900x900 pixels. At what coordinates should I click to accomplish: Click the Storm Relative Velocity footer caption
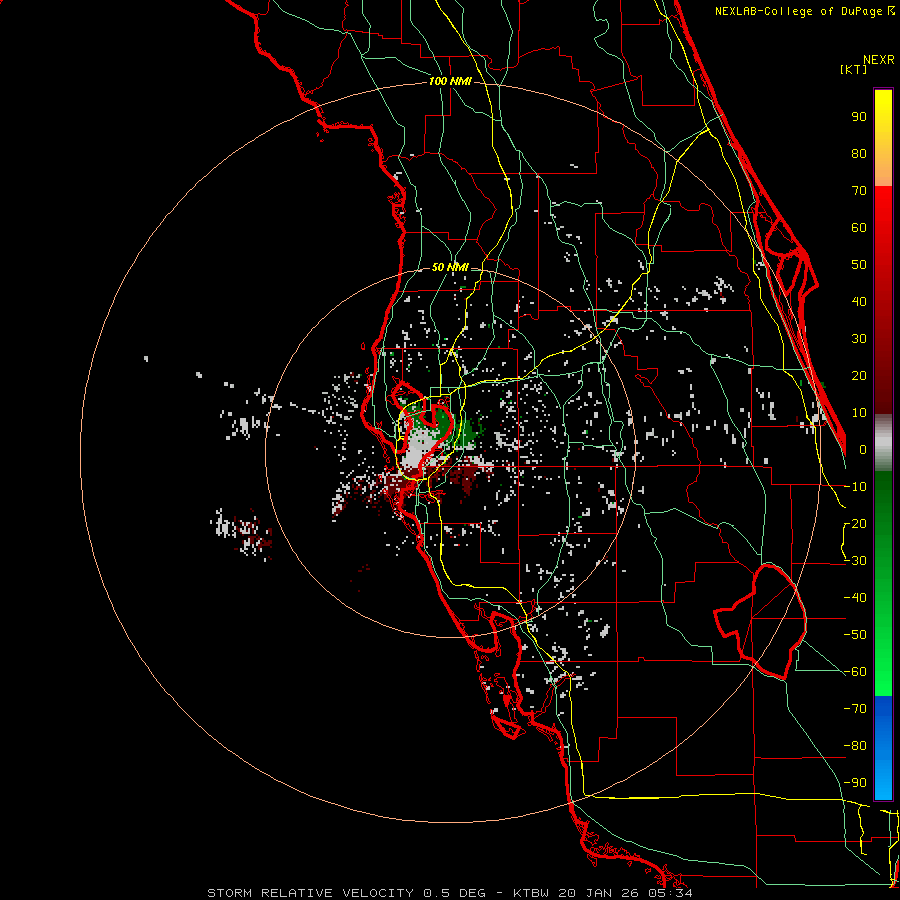449,893
